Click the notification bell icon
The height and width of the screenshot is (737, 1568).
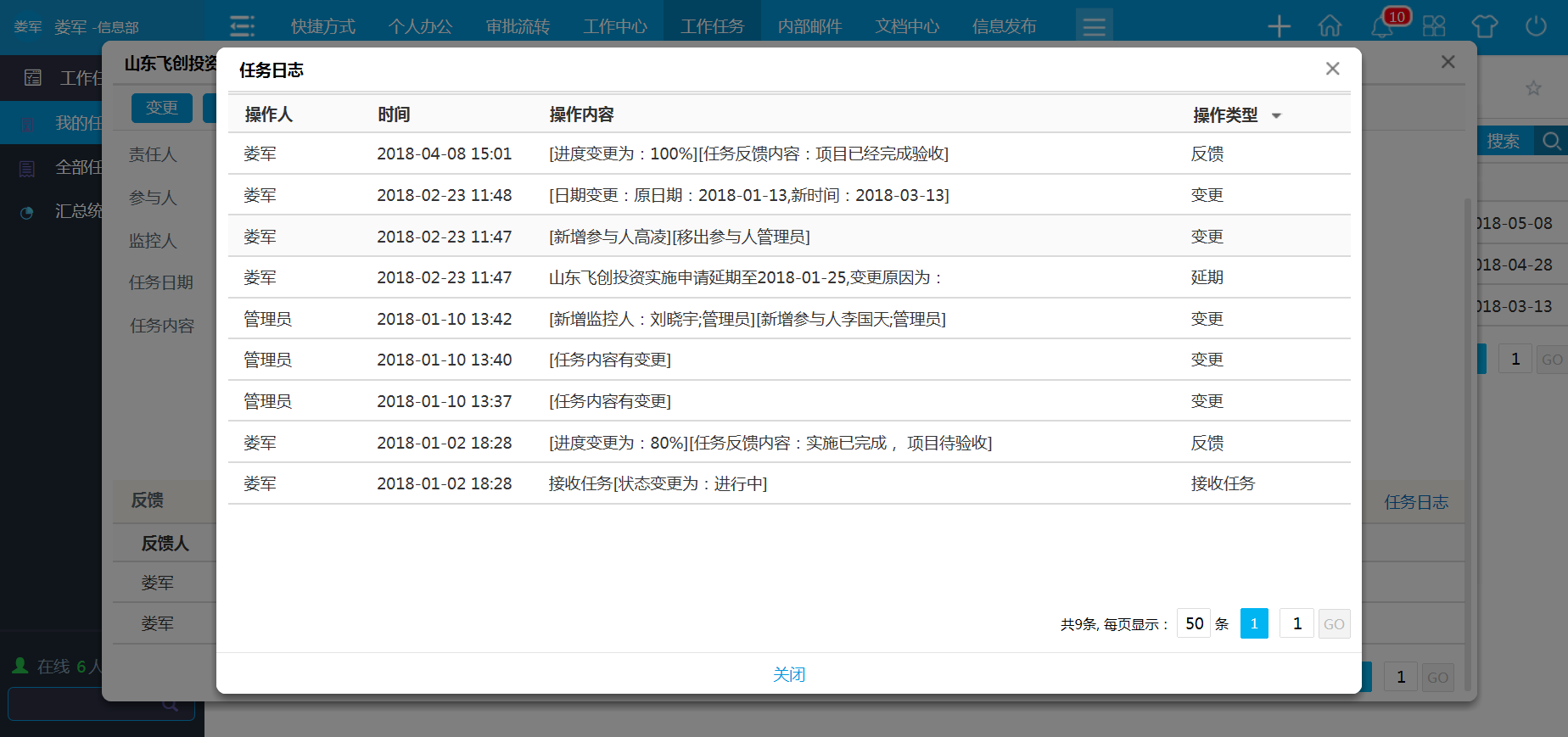tap(1382, 27)
